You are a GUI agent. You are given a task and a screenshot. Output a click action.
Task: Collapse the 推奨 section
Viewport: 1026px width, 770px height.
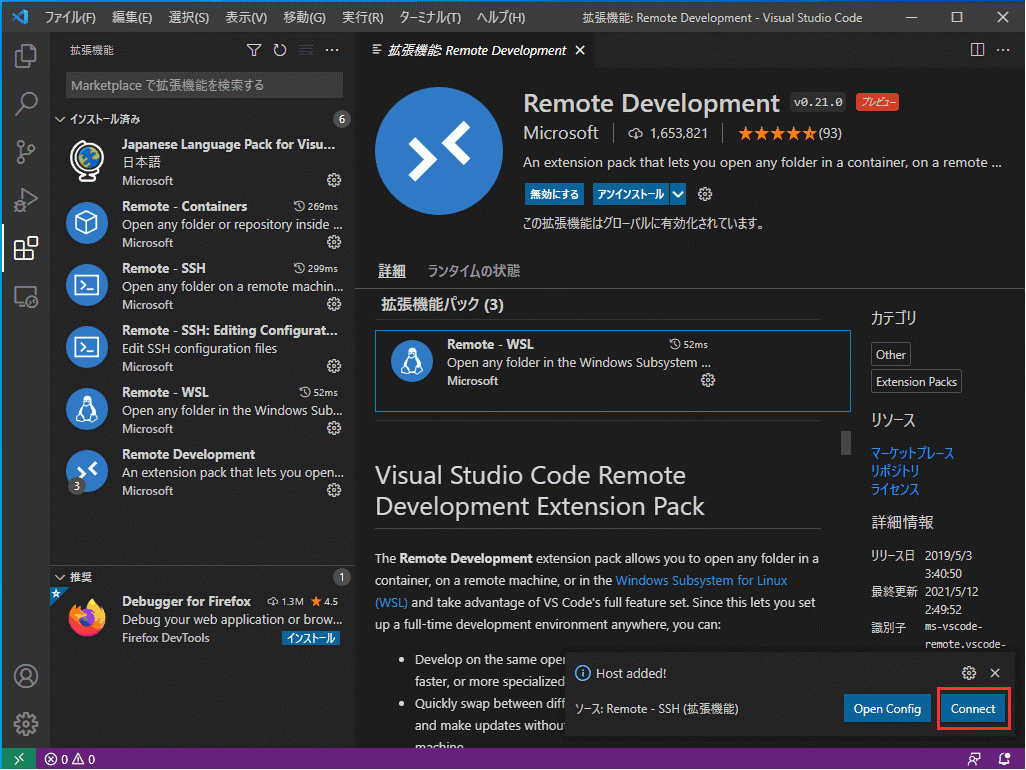pos(60,577)
